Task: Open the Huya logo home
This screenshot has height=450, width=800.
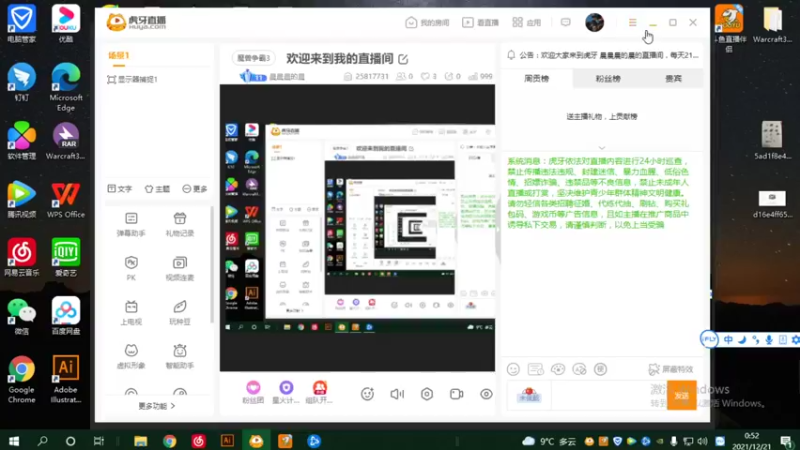Action: 136,22
